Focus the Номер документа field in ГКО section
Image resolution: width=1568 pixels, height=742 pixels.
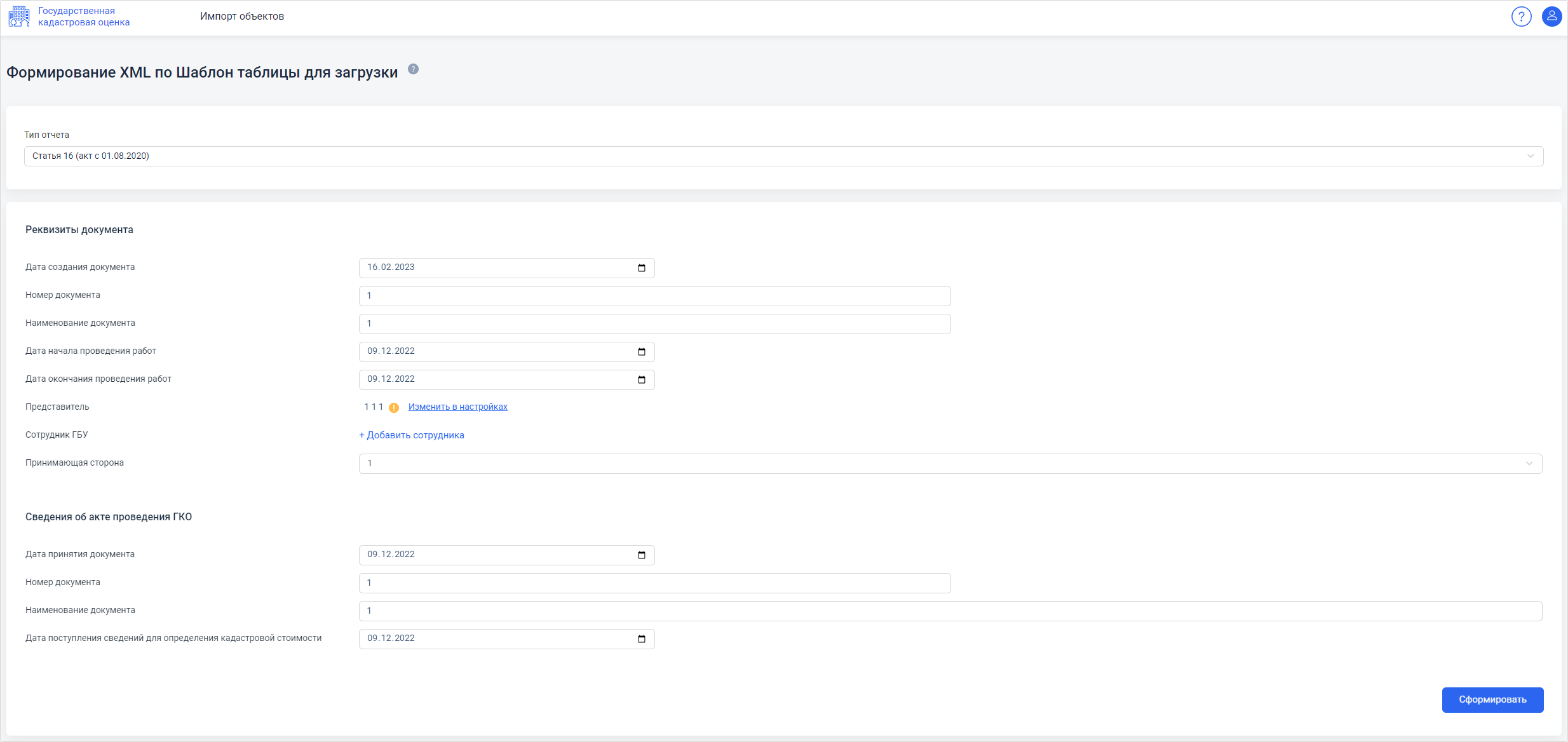click(x=654, y=583)
